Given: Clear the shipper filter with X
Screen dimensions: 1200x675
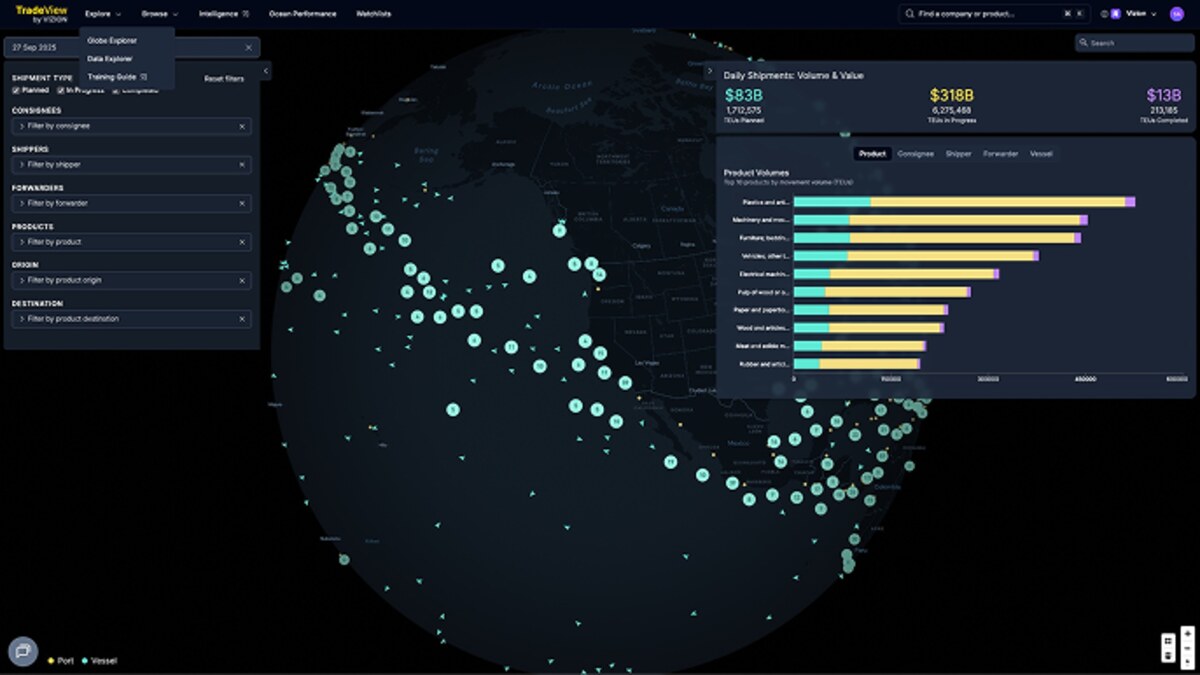Looking at the screenshot, I should coord(242,165).
